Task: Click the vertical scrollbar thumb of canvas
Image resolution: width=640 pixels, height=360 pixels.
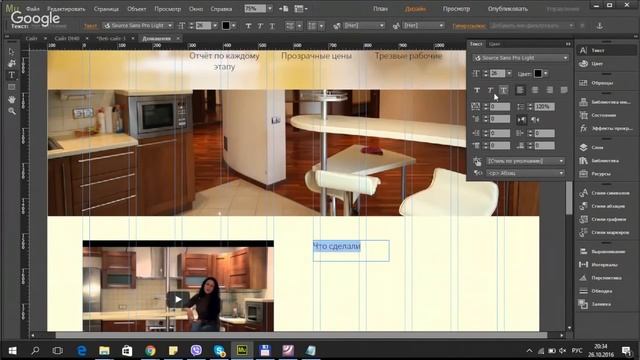Action: [x=569, y=198]
